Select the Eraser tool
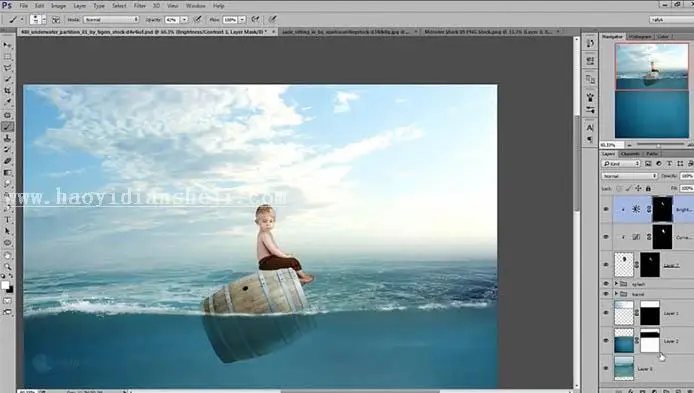The image size is (694, 393). pyautogui.click(x=8, y=161)
